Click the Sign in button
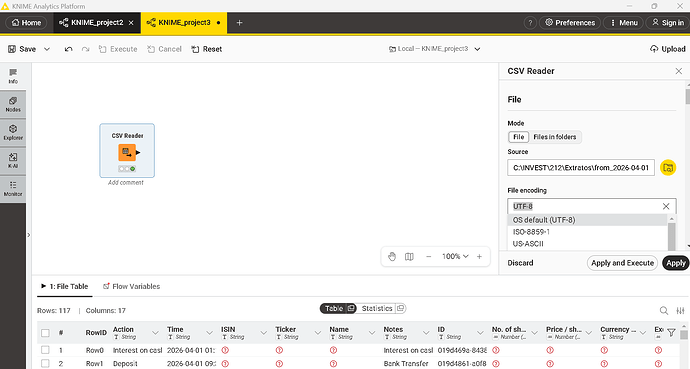Viewport: 690px width, 369px height. tap(668, 23)
